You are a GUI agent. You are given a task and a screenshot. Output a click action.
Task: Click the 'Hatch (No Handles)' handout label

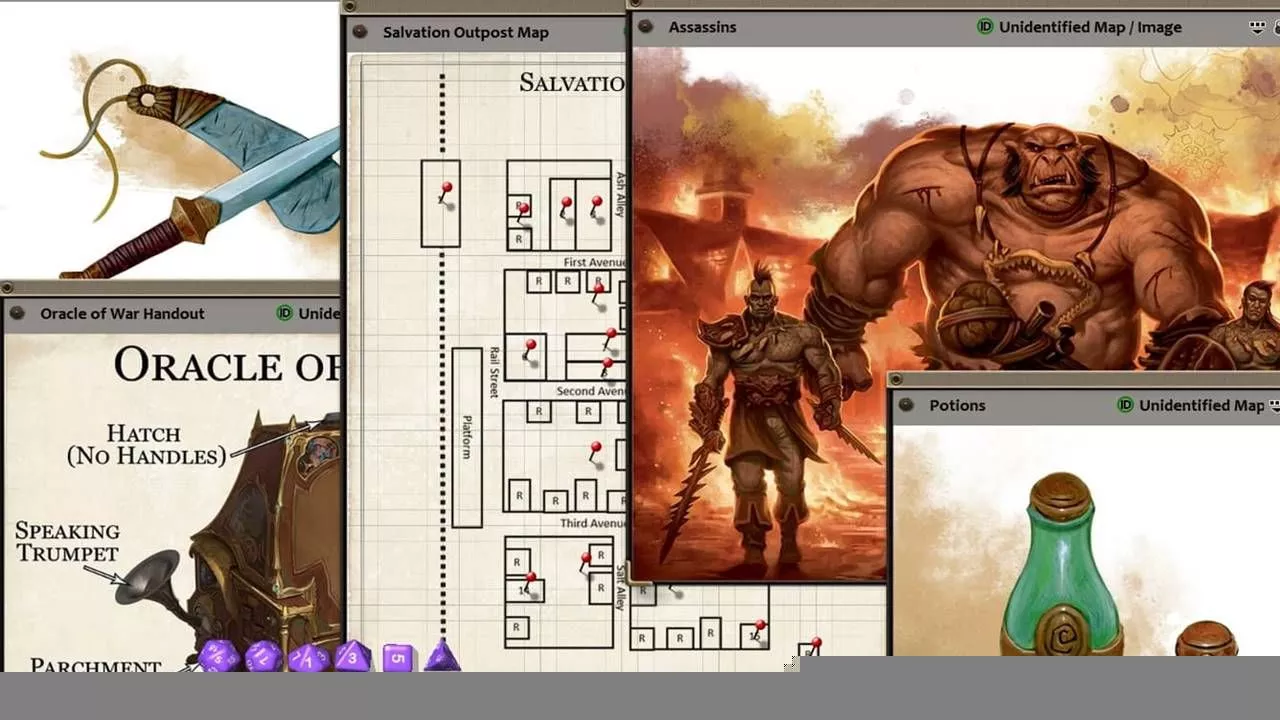point(146,445)
